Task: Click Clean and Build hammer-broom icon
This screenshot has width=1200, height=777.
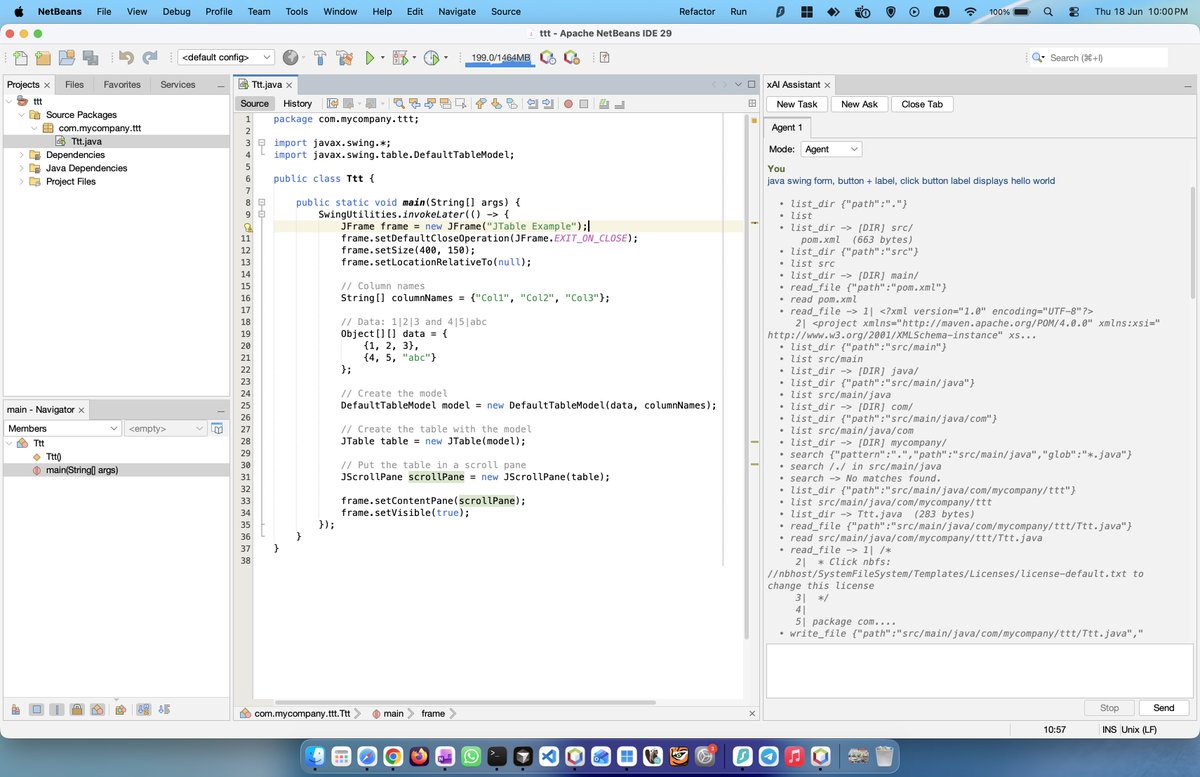Action: 343,58
